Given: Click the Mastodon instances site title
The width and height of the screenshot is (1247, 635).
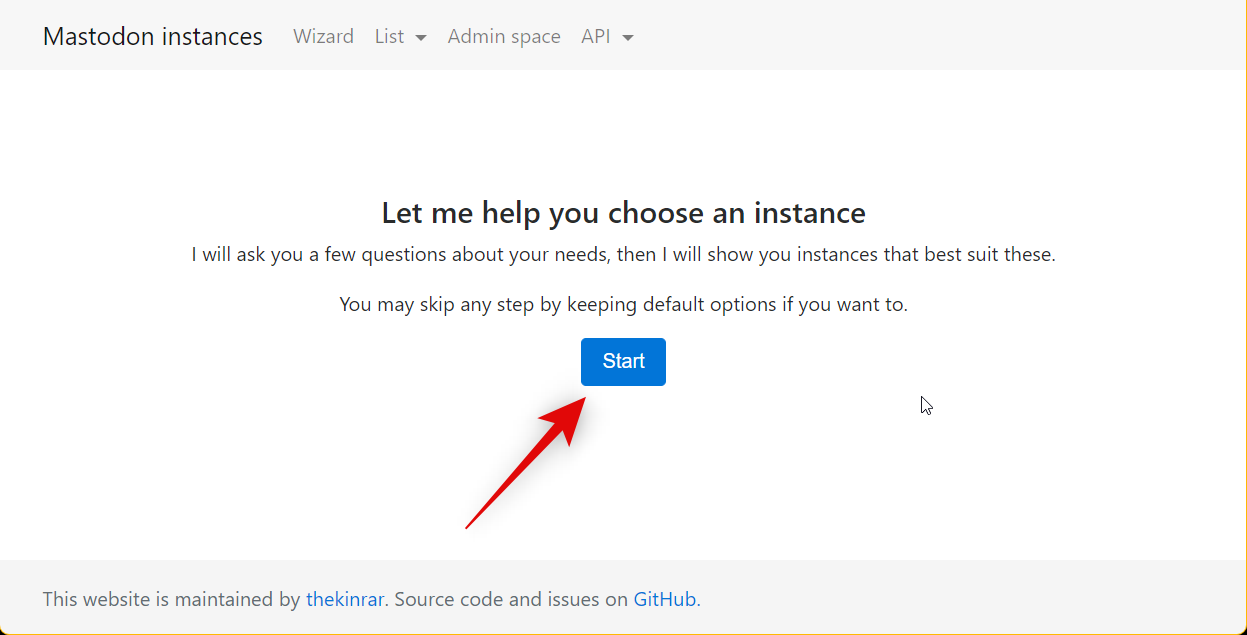Looking at the screenshot, I should [x=152, y=37].
